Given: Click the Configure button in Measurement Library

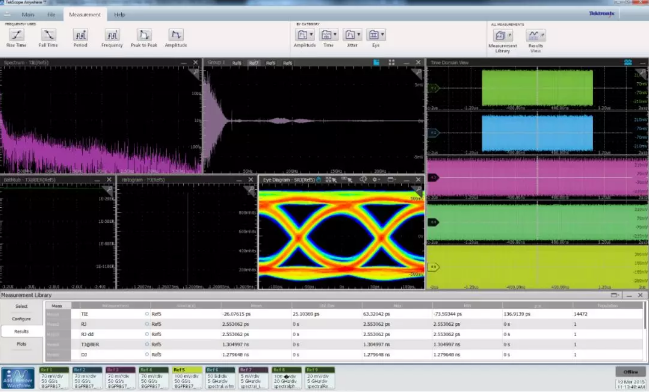Looking at the screenshot, I should [22, 319].
